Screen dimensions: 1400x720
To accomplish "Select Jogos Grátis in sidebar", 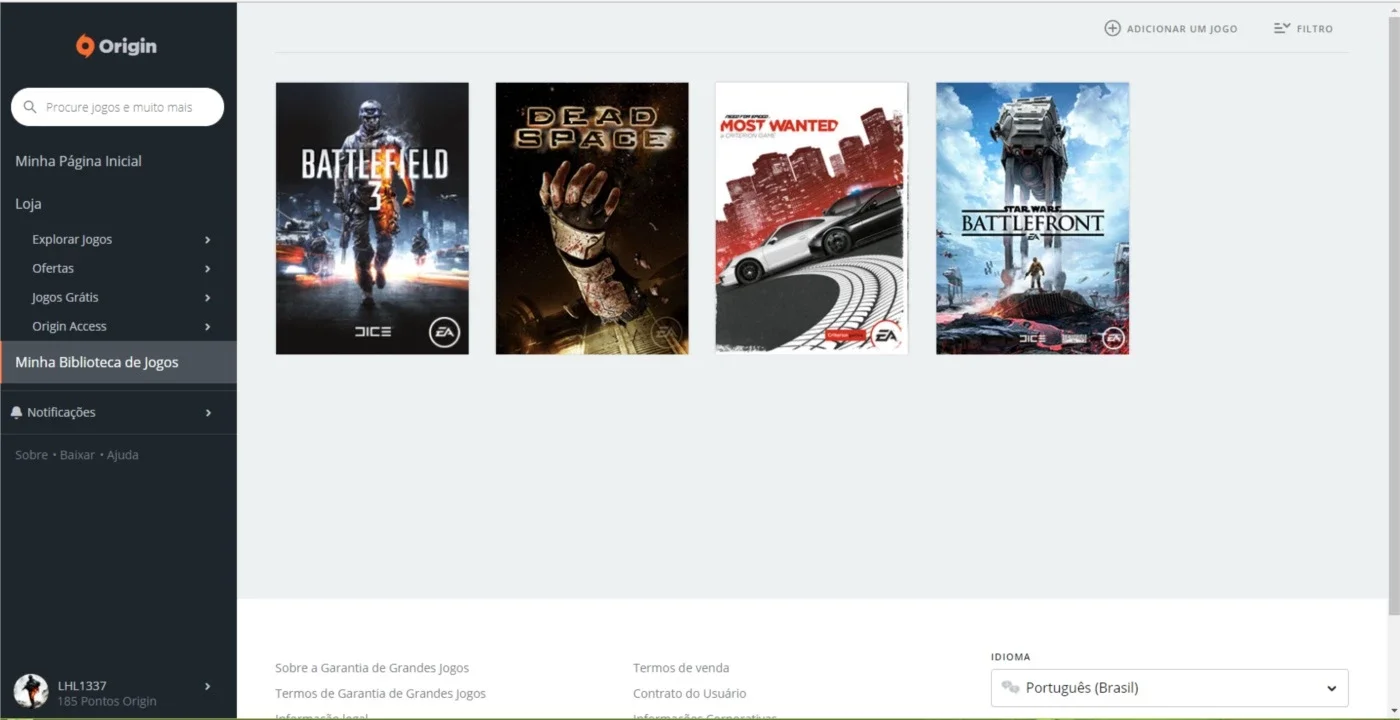I will 65,298.
